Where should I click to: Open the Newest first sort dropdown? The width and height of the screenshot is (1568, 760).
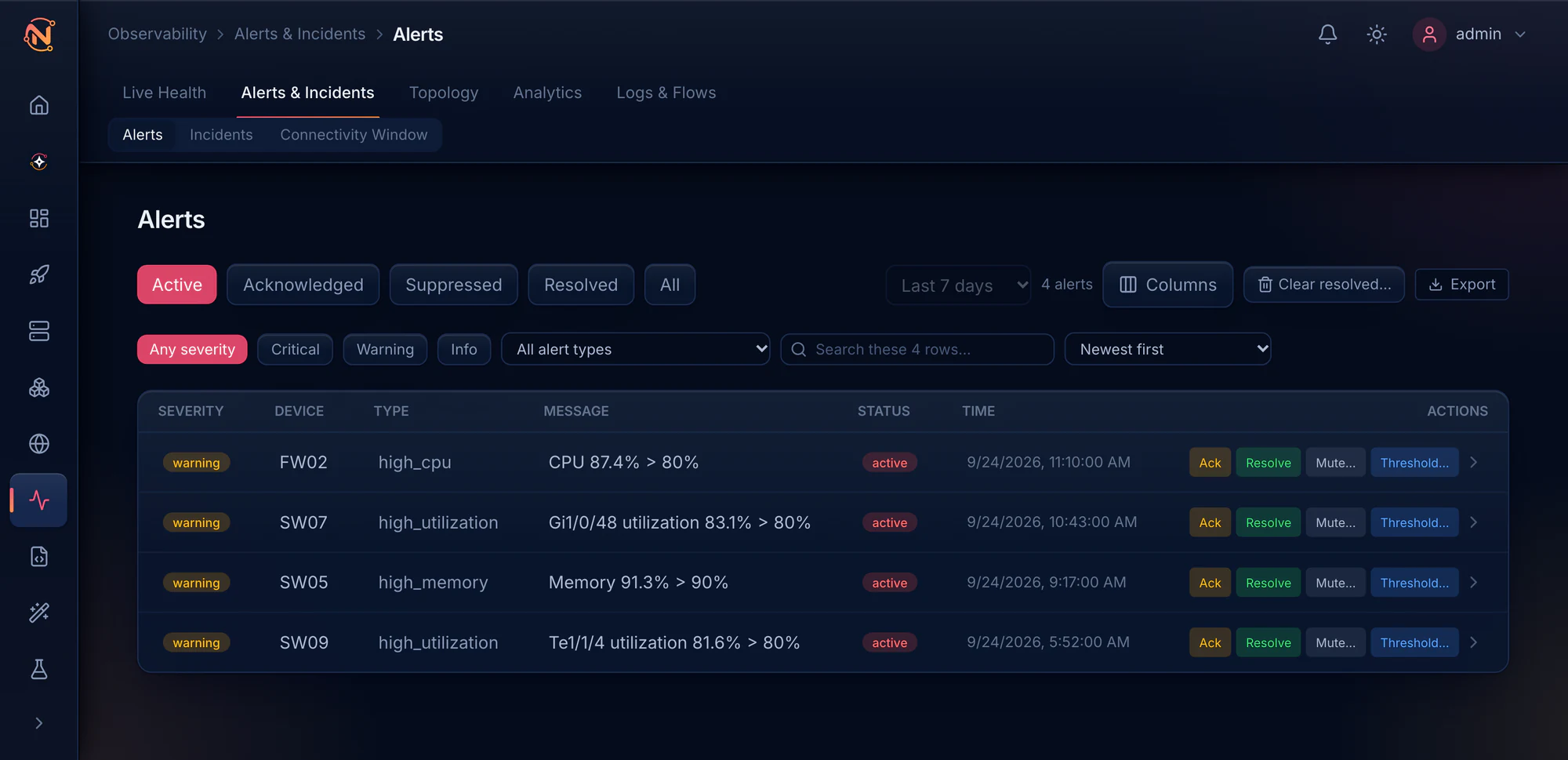click(x=1167, y=349)
